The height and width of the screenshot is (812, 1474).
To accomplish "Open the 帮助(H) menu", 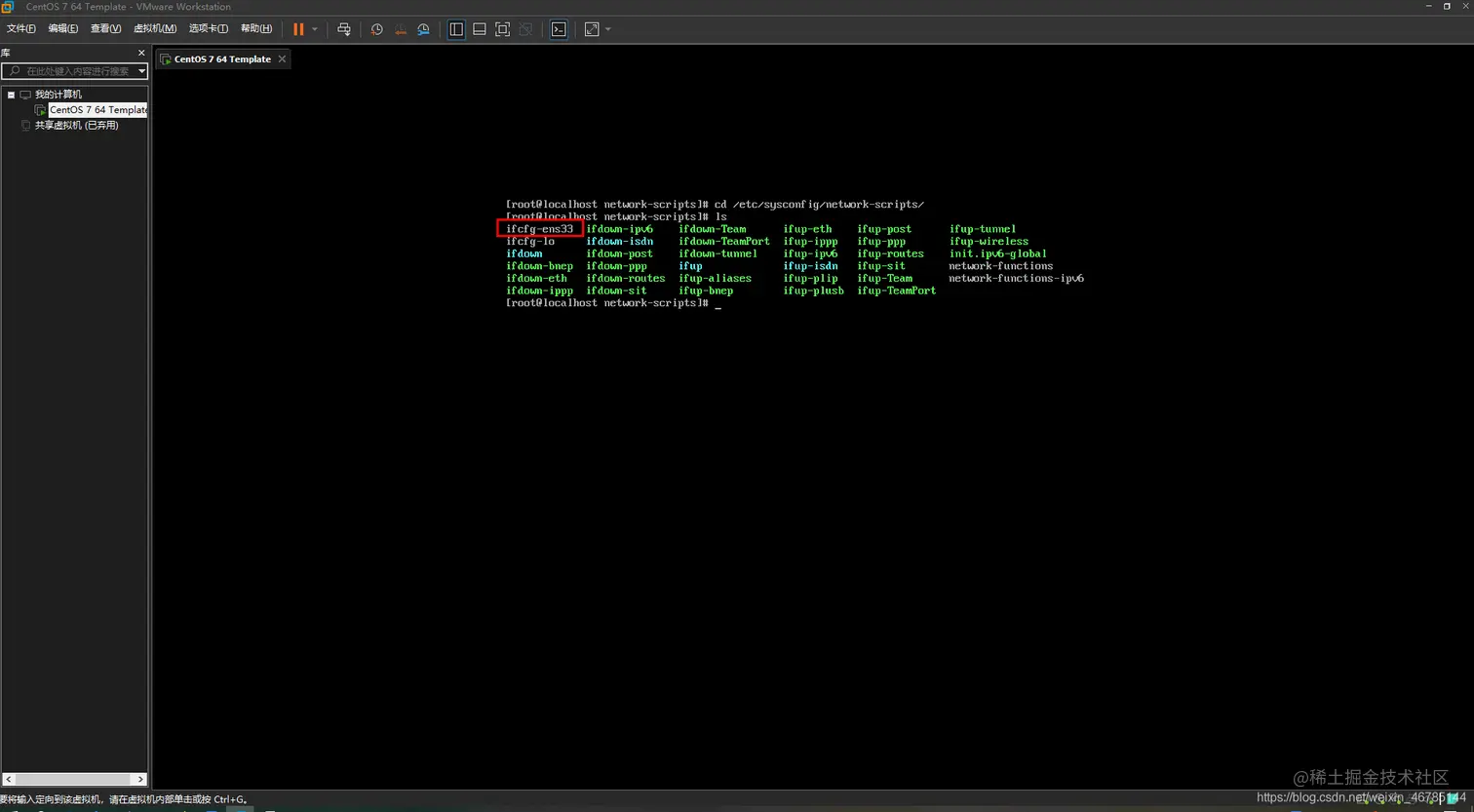I will pyautogui.click(x=256, y=29).
